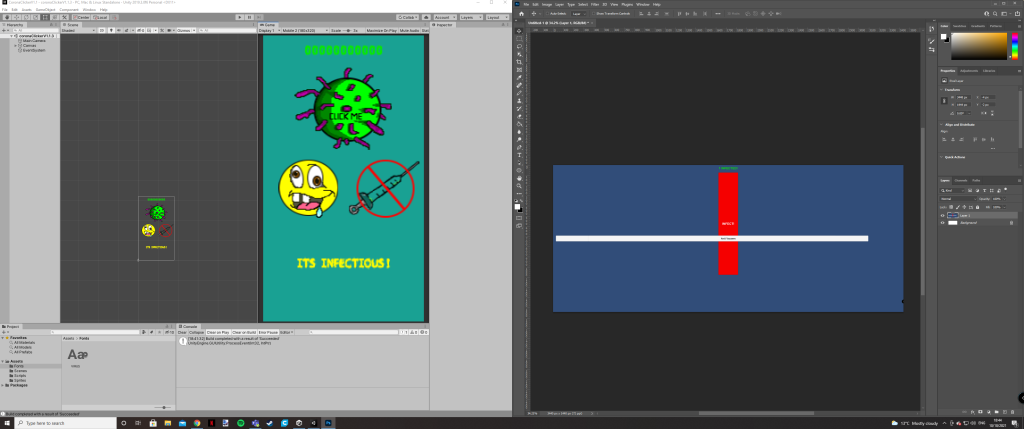Click the Clear button in Console

pyautogui.click(x=183, y=331)
